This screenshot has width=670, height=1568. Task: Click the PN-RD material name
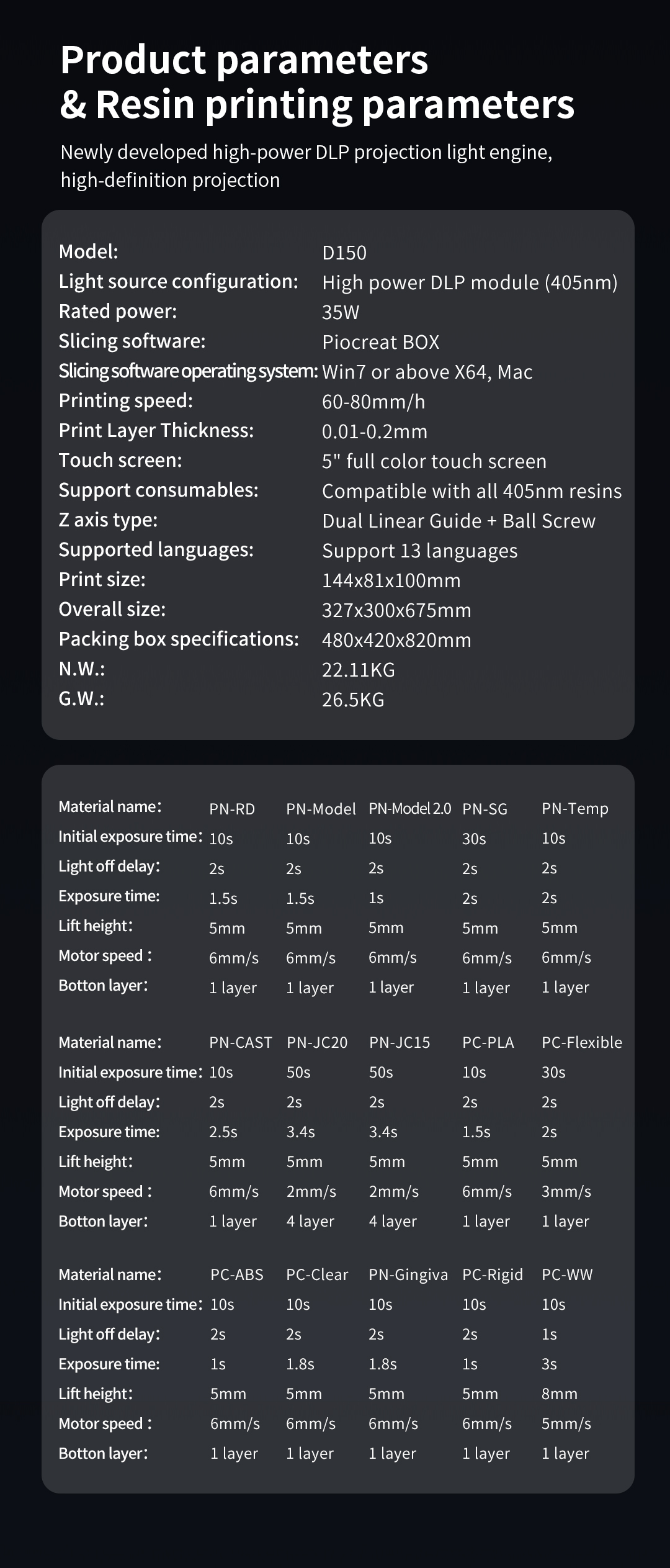pyautogui.click(x=232, y=809)
